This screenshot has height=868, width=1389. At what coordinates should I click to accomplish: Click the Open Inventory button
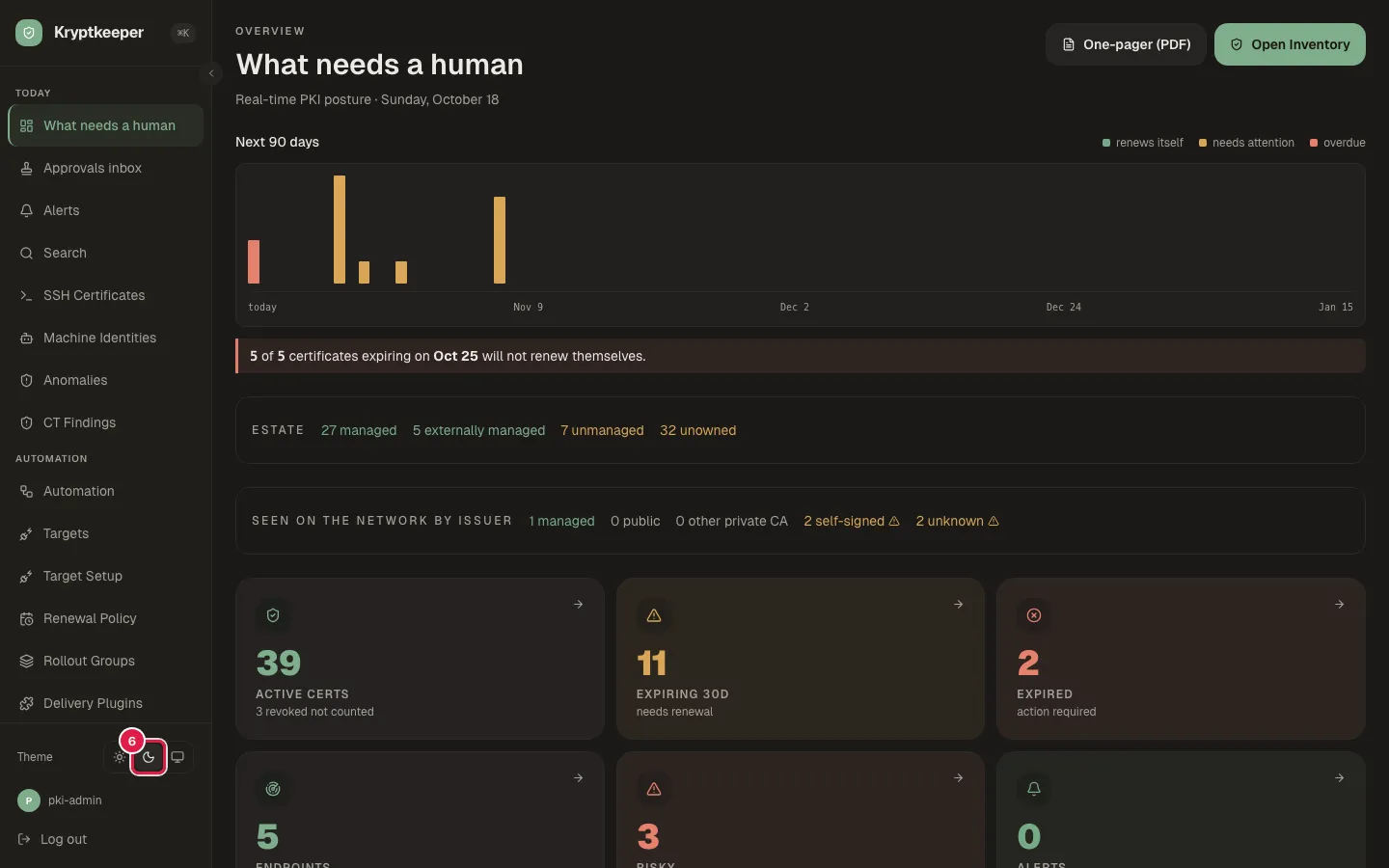coord(1290,44)
